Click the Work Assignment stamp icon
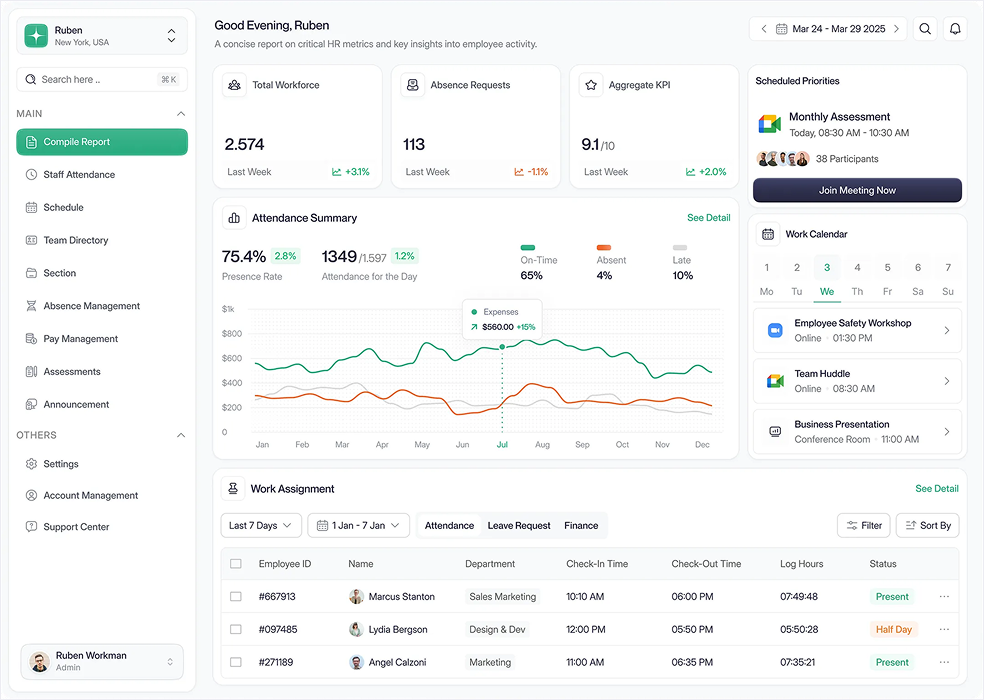Viewport: 984px width, 700px height. (x=233, y=488)
